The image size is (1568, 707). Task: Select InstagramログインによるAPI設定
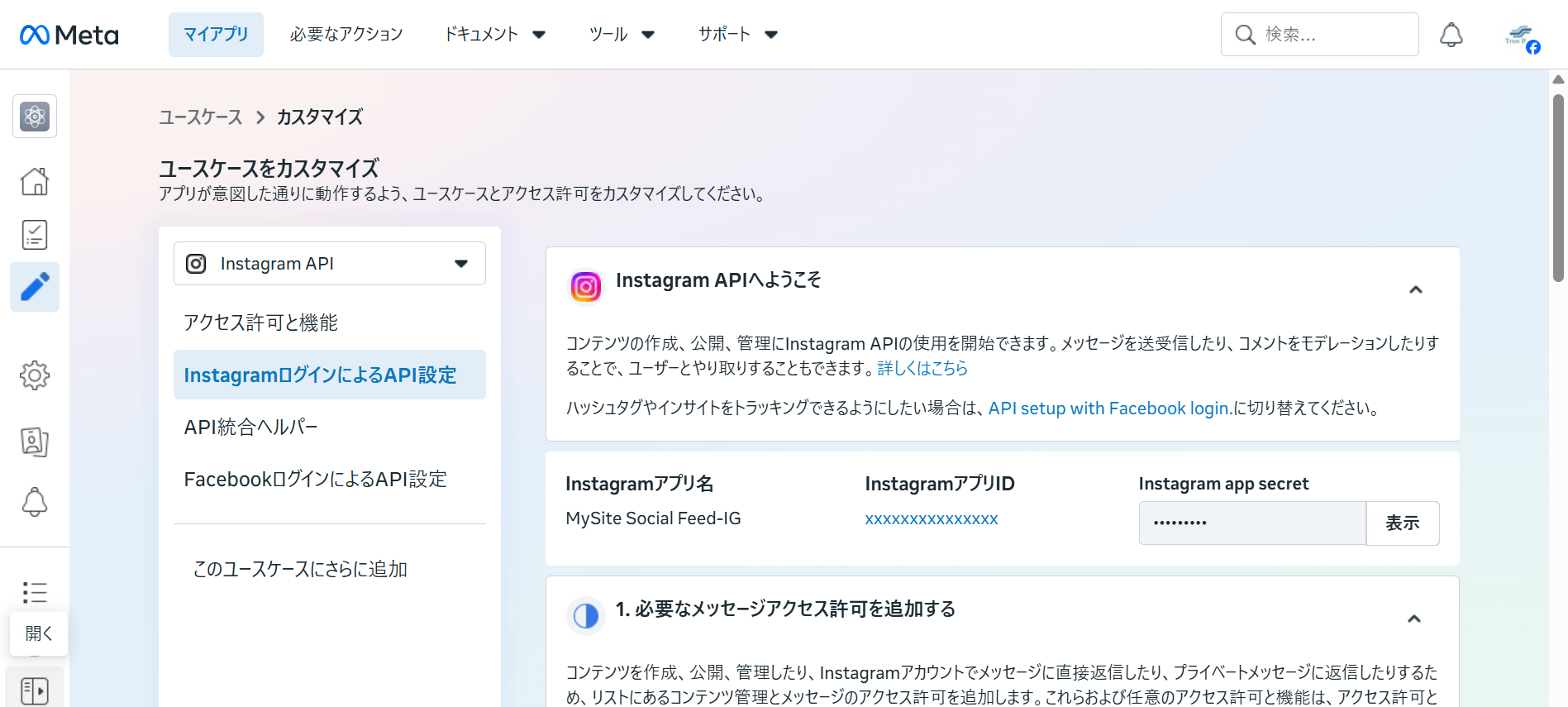tap(330, 375)
